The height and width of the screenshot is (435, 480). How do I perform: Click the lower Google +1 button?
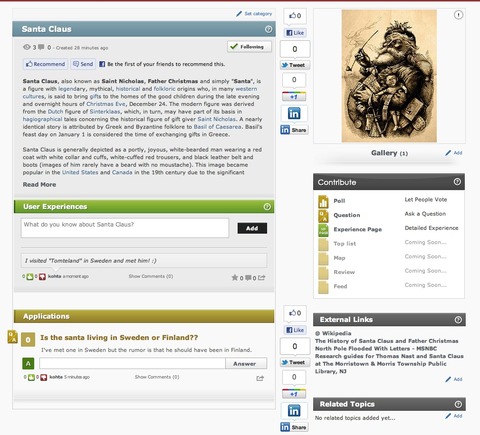coord(294,394)
